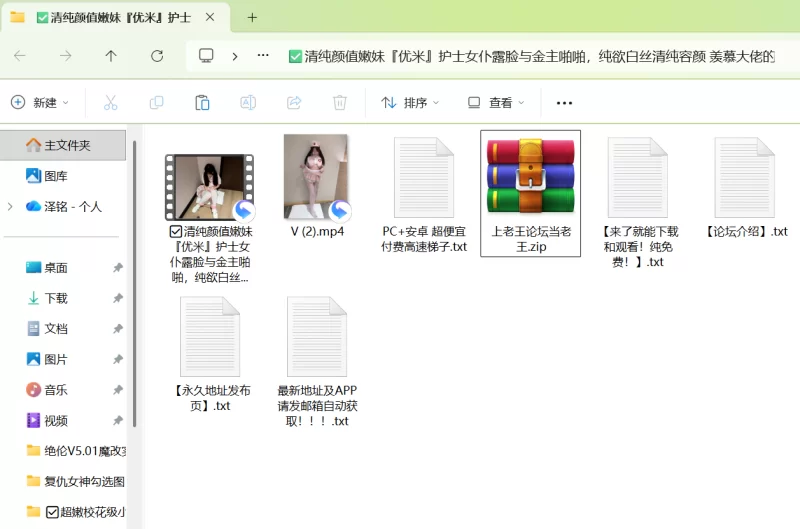Click the Paste clipboard icon
The width and height of the screenshot is (800, 529).
tap(202, 102)
